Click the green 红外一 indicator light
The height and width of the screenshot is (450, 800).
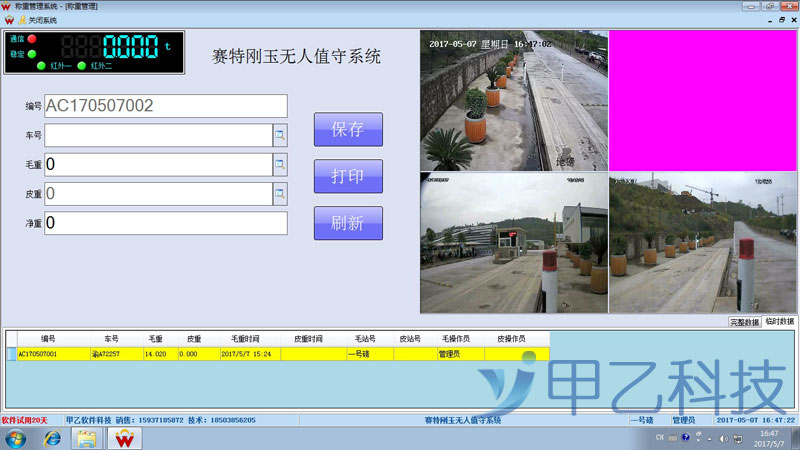(41, 66)
